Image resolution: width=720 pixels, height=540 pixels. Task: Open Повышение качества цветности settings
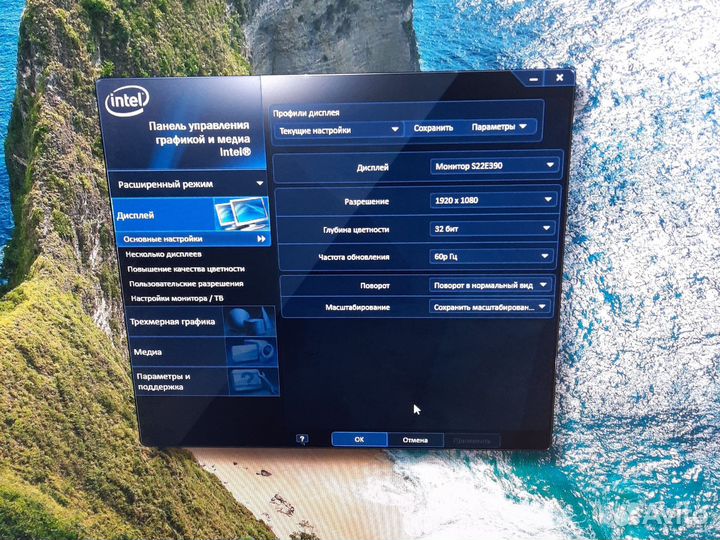[x=186, y=269]
